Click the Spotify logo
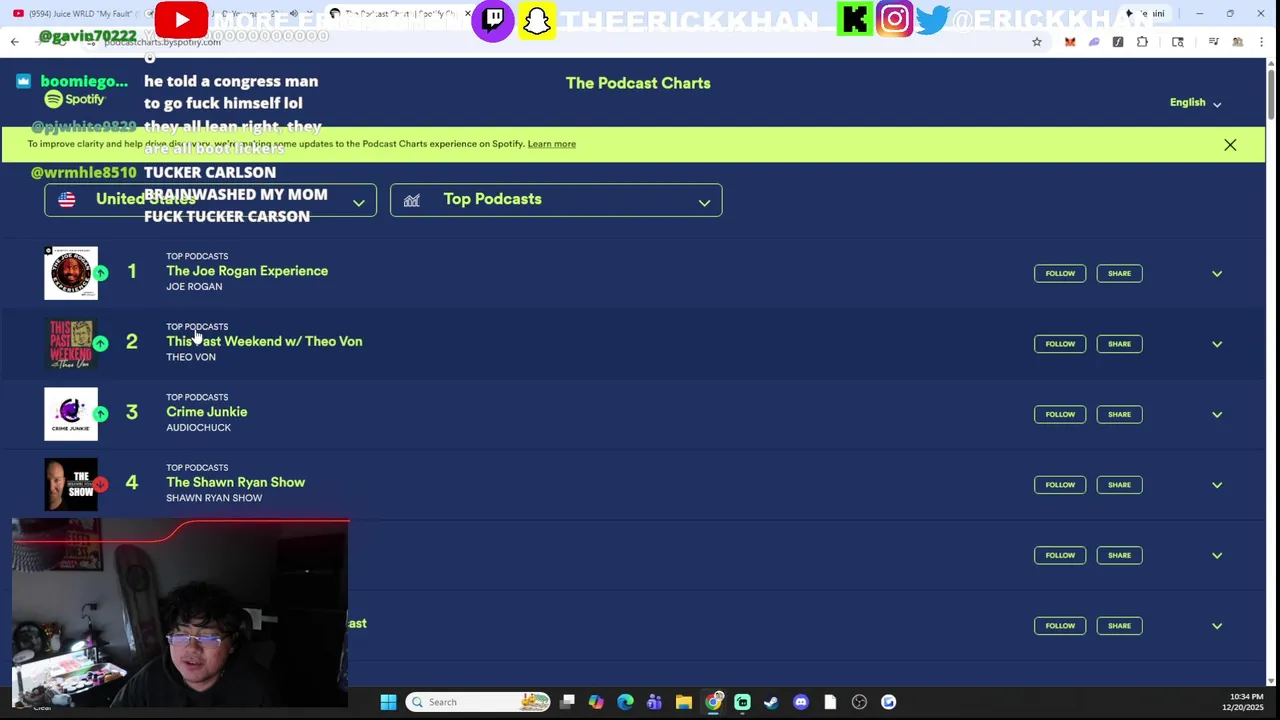The height and width of the screenshot is (720, 1280). [74, 99]
